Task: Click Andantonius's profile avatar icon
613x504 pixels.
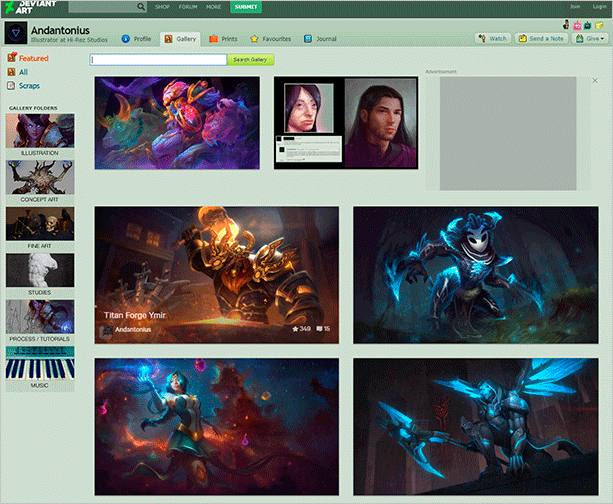Action: pos(14,34)
